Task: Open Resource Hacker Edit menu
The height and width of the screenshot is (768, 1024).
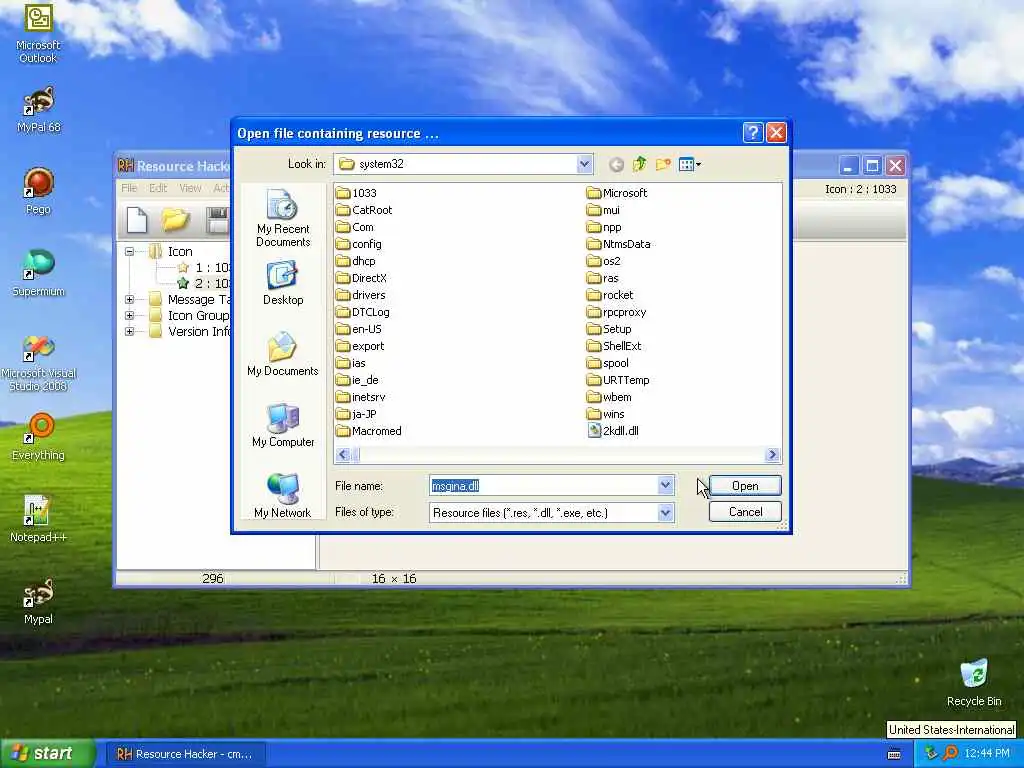Action: (158, 188)
